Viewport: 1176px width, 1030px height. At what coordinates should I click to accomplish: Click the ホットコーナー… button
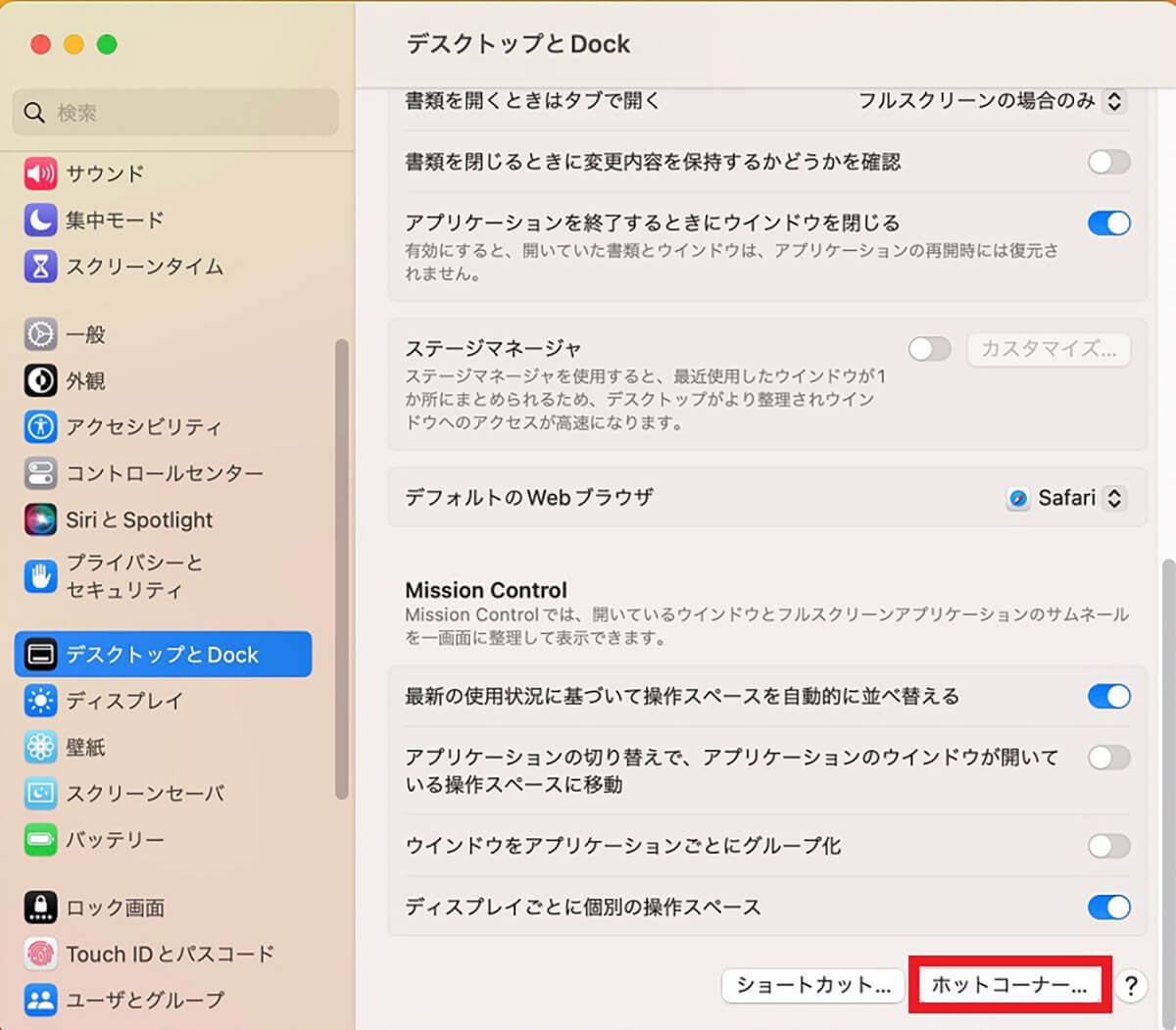[1009, 985]
